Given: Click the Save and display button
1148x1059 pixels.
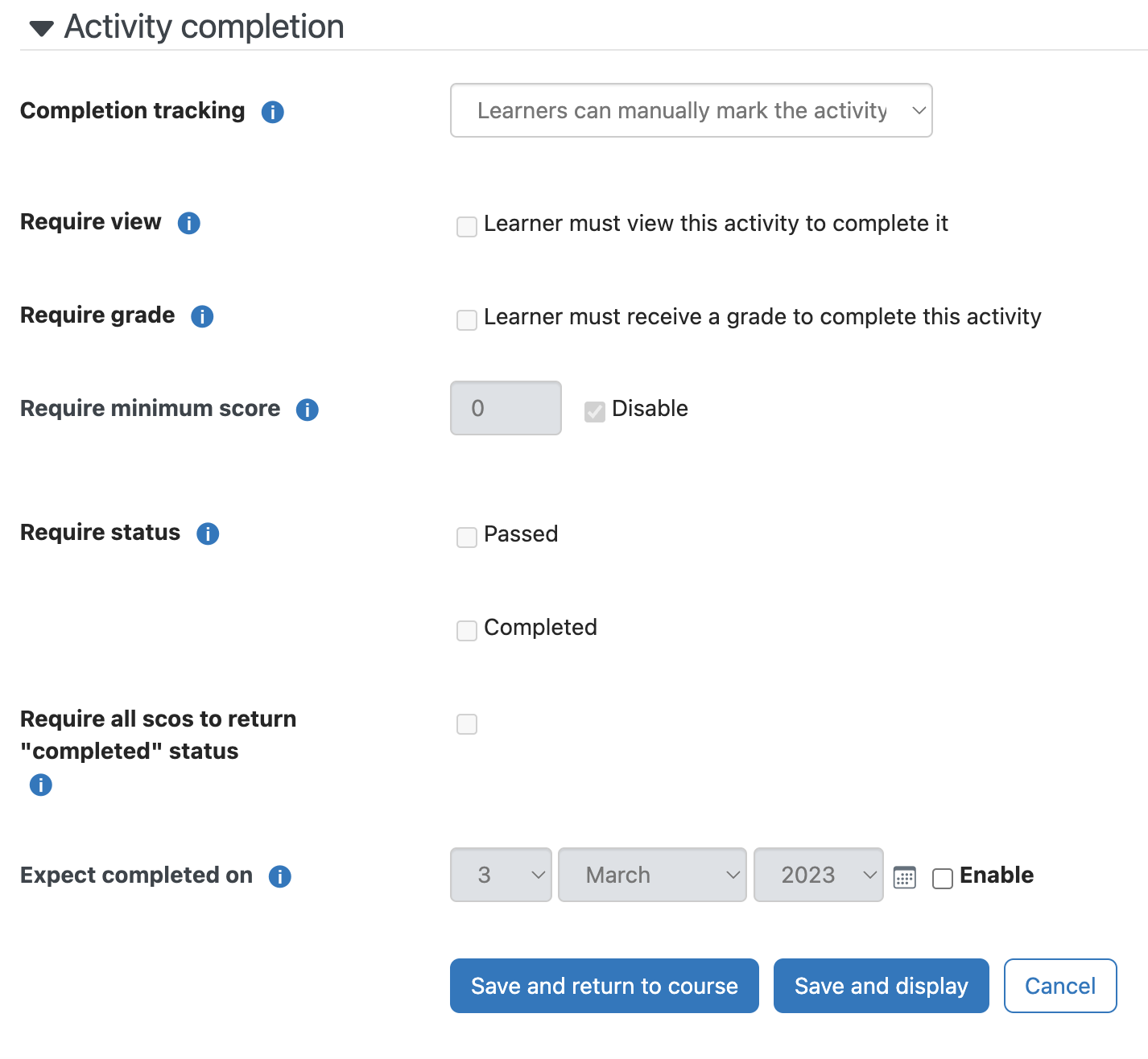Looking at the screenshot, I should pos(882,986).
